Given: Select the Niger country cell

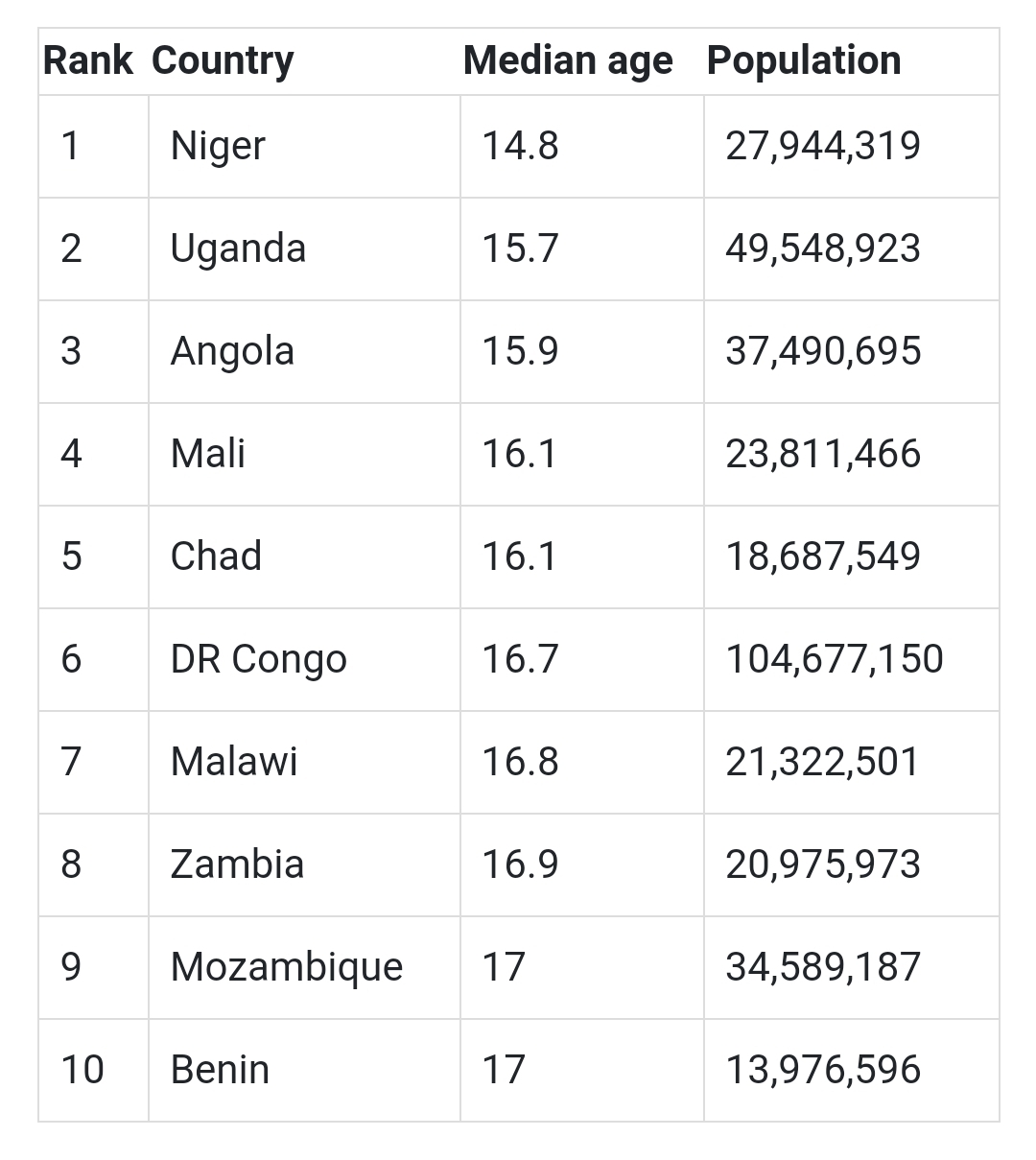Looking at the screenshot, I should (x=218, y=146).
